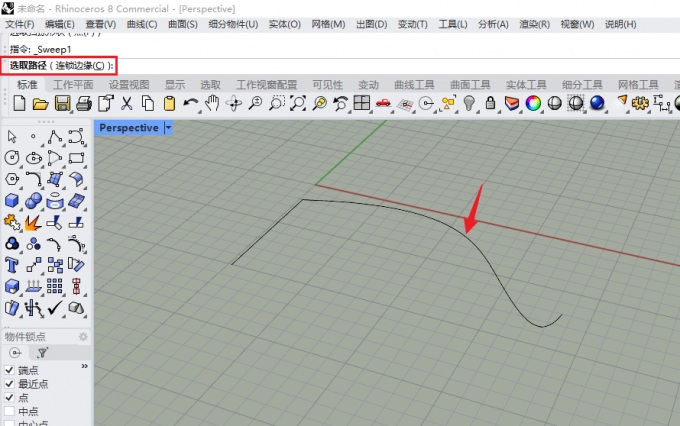The width and height of the screenshot is (680, 426).
Task: Select the Text object T tool
Action: click(x=12, y=265)
